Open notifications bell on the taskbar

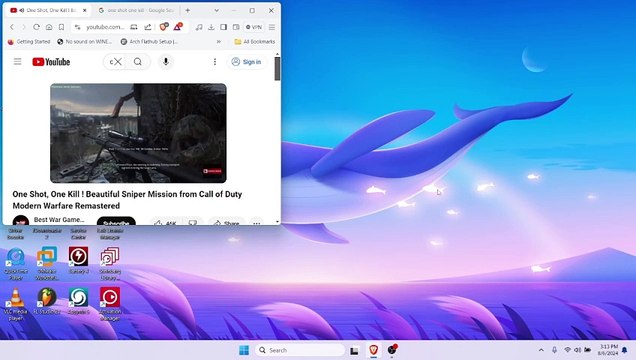point(625,350)
